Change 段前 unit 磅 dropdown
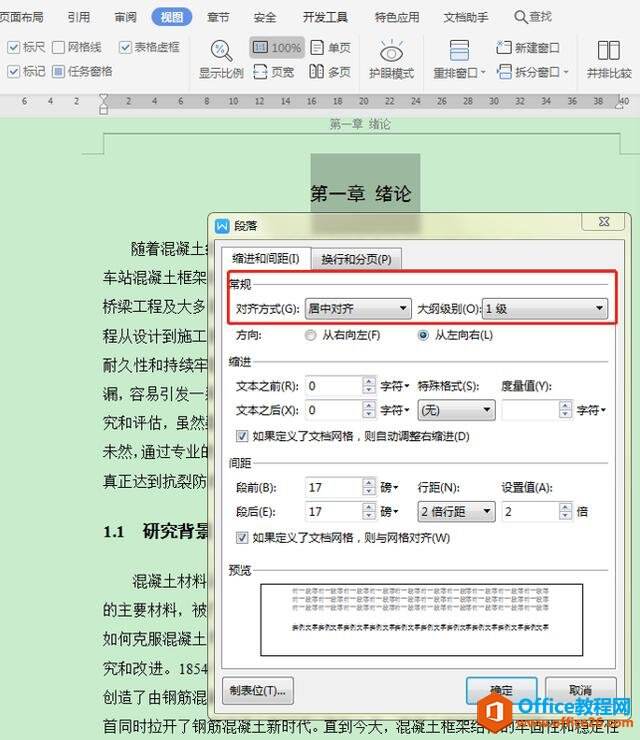This screenshot has height=740, width=640. coord(389,488)
